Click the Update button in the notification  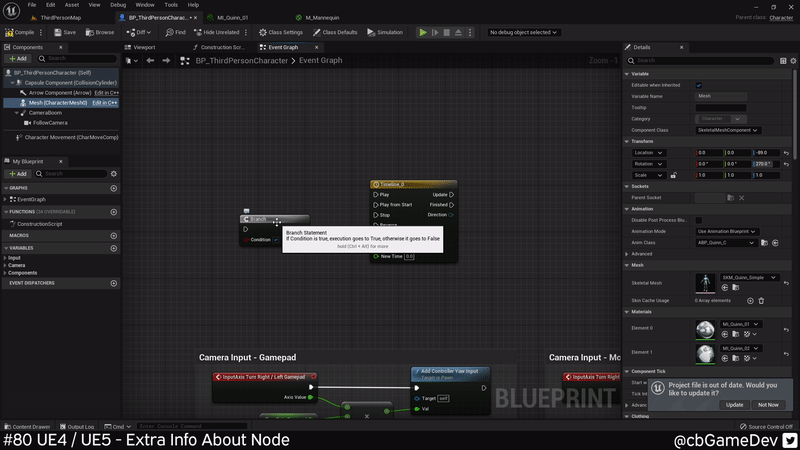click(x=734, y=405)
